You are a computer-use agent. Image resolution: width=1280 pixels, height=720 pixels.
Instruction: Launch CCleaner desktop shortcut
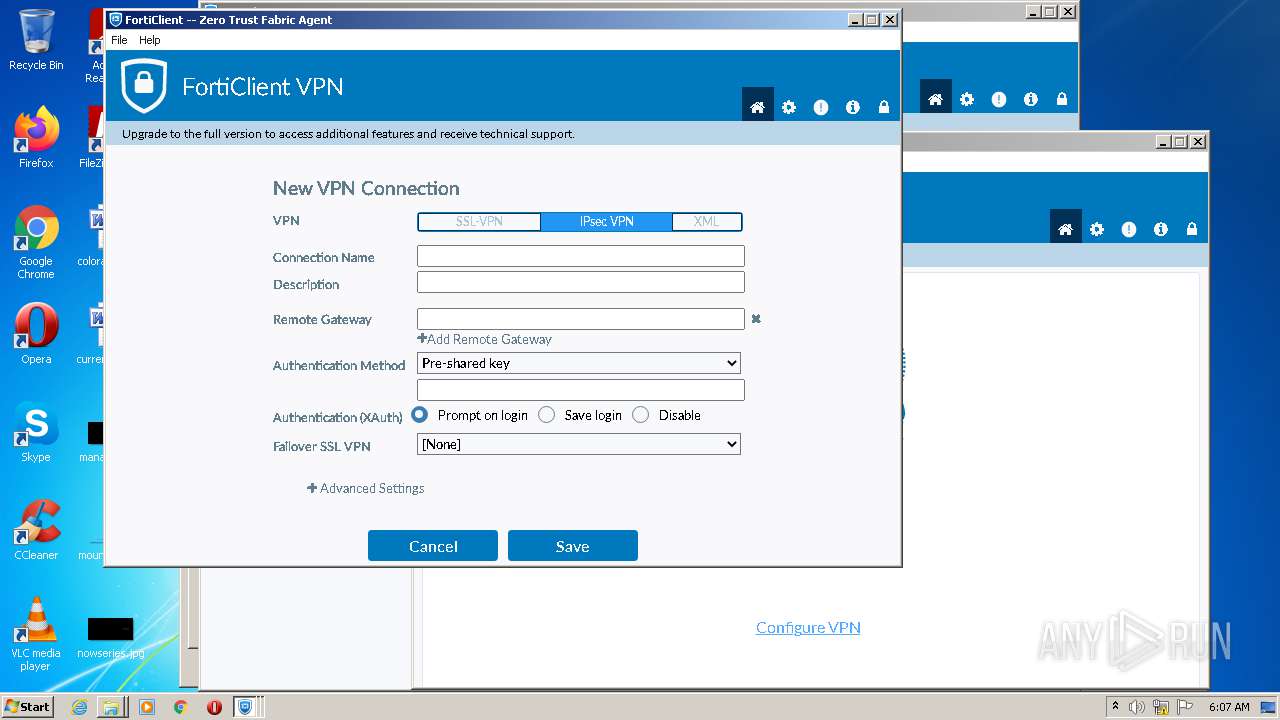[36, 530]
